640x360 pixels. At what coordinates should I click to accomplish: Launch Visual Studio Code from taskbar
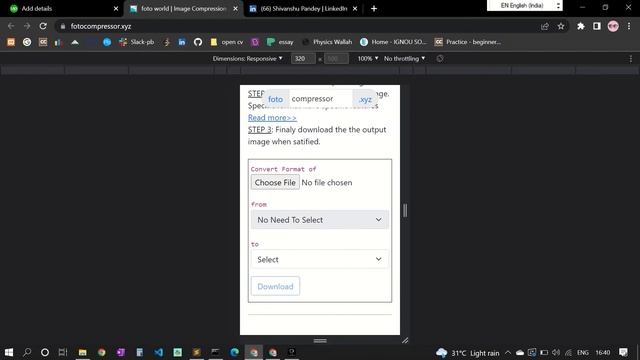(159, 352)
